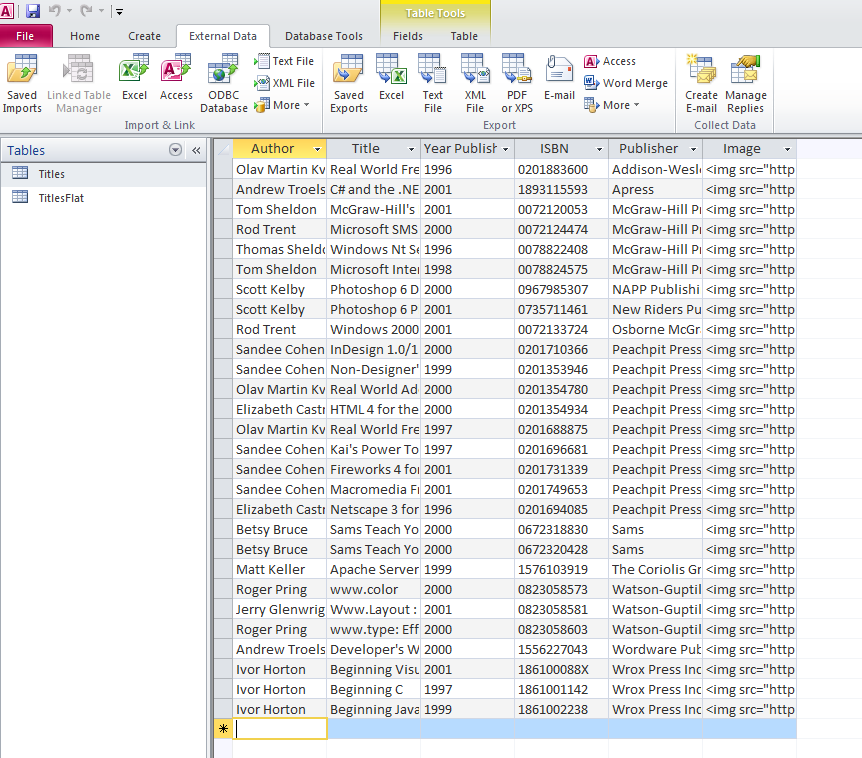Expand Export More dropdown

click(x=612, y=105)
